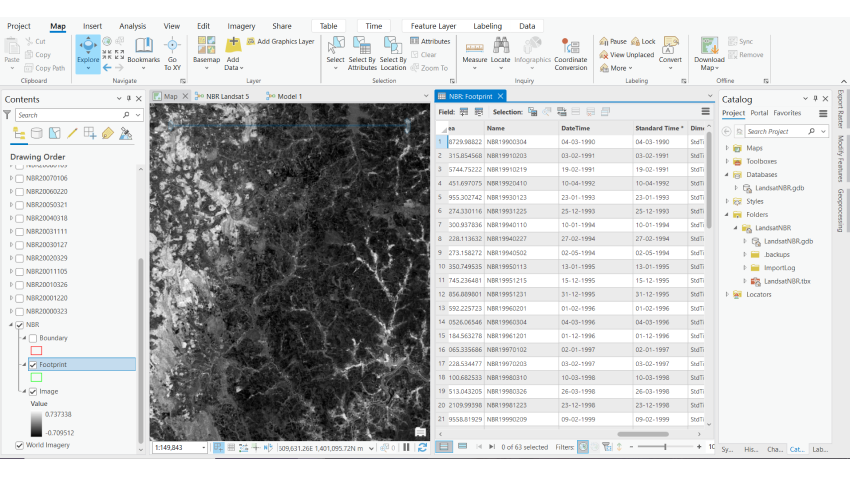This screenshot has width=850, height=479.
Task: Toggle NBR20040318 layer visibility
Action: tap(20, 218)
